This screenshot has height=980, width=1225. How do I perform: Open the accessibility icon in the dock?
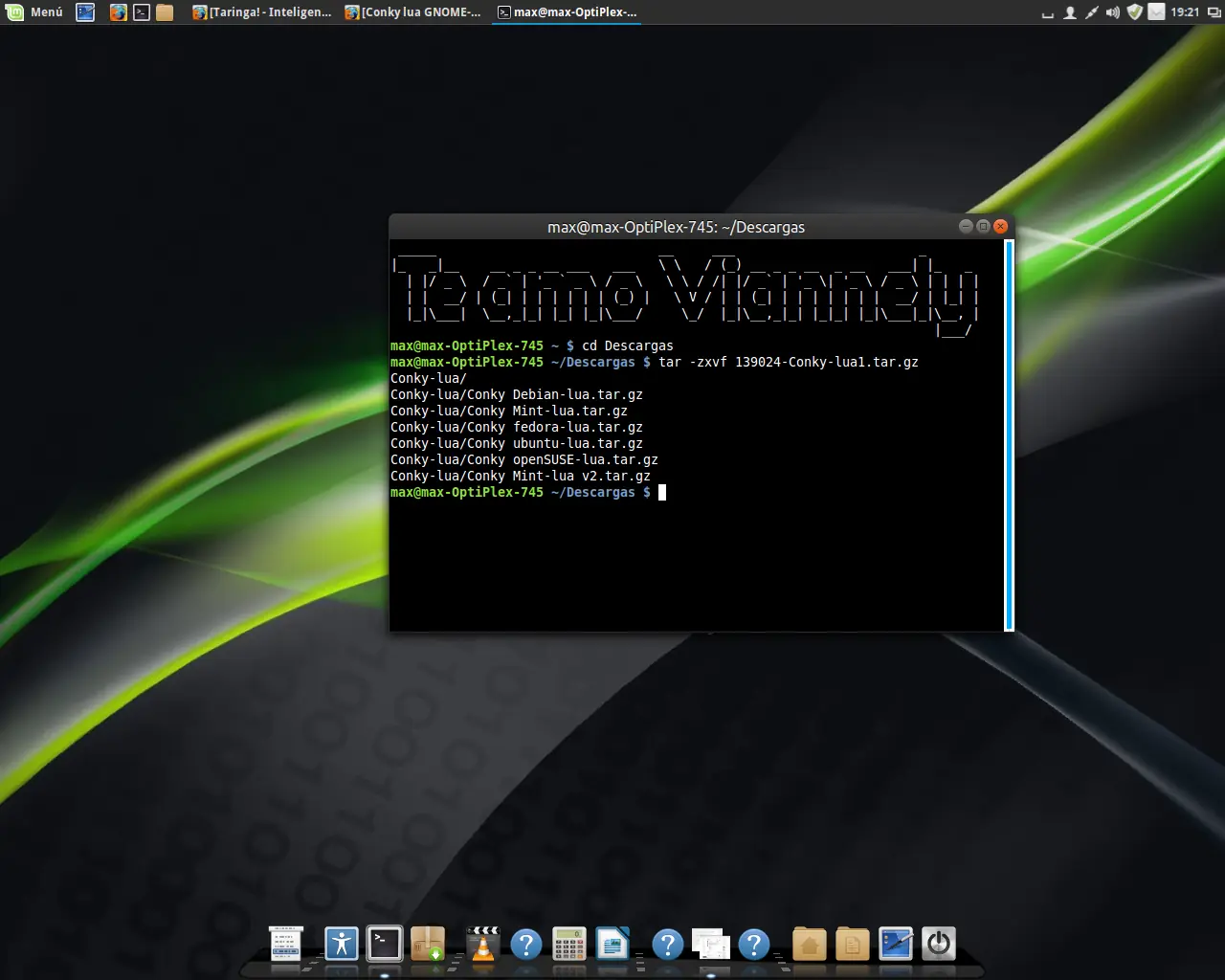tap(341, 944)
